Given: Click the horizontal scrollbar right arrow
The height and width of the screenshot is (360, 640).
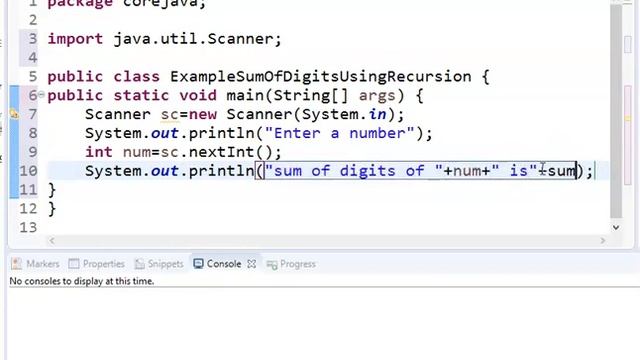Looking at the screenshot, I should [x=603, y=241].
